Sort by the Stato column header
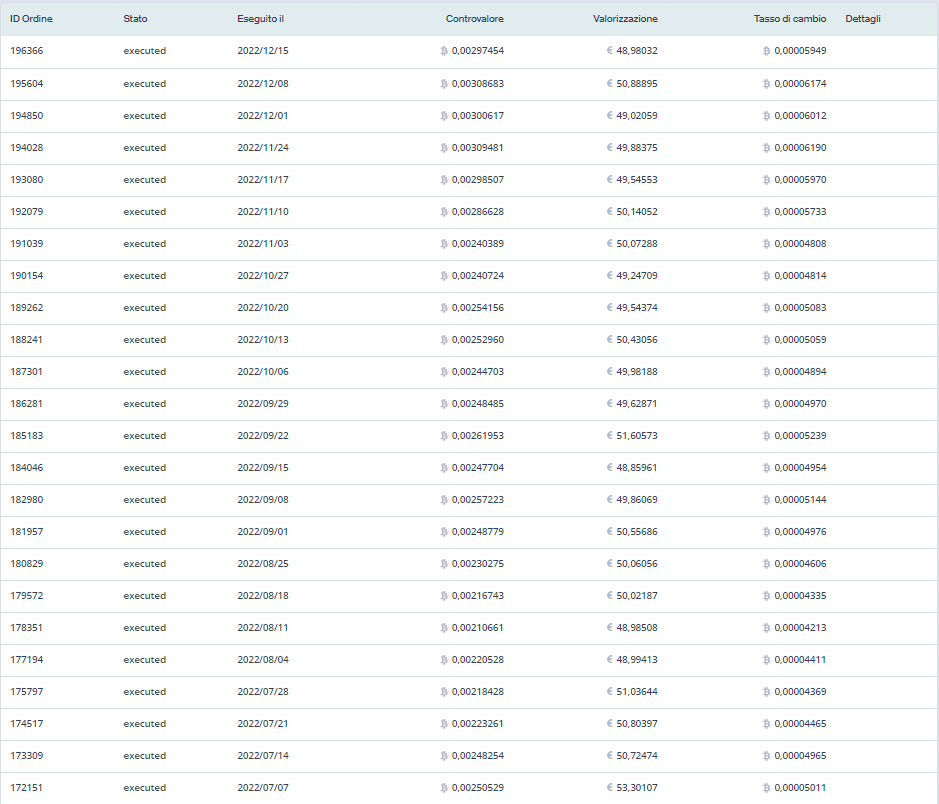The height and width of the screenshot is (804, 939). (x=135, y=19)
